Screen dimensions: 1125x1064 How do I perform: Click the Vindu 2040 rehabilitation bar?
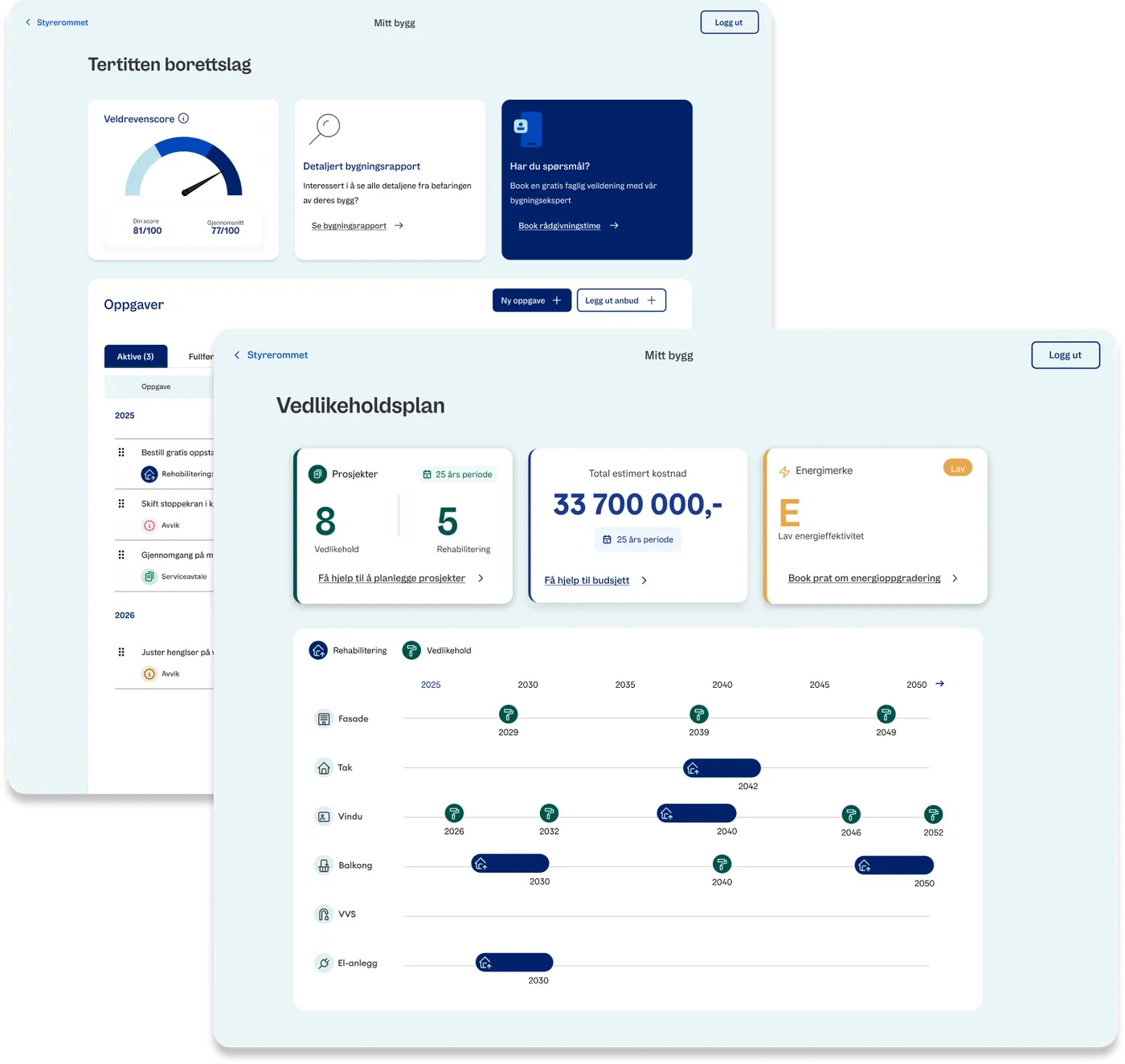point(697,813)
